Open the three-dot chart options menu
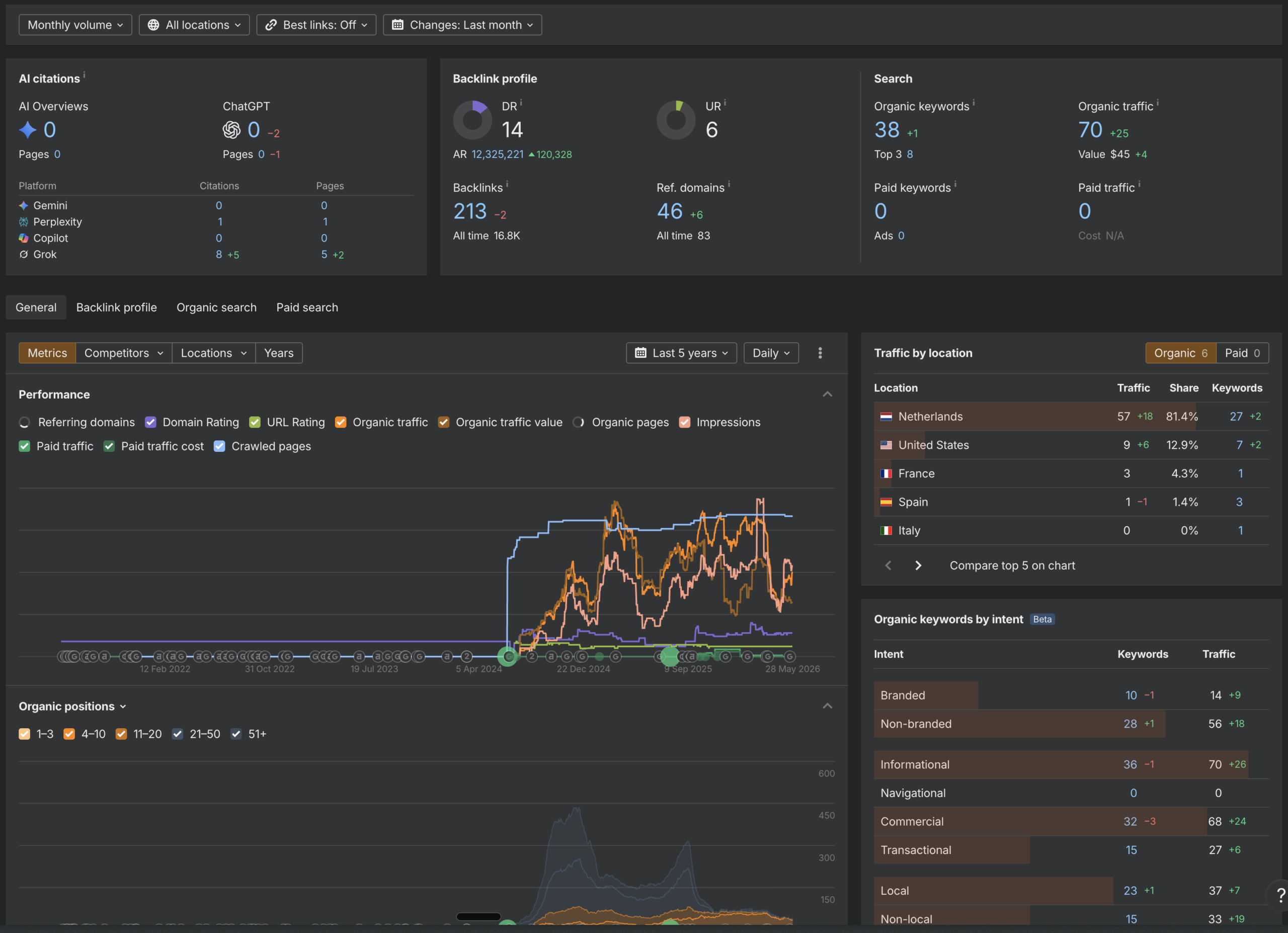This screenshot has height=933, width=1288. [x=820, y=353]
